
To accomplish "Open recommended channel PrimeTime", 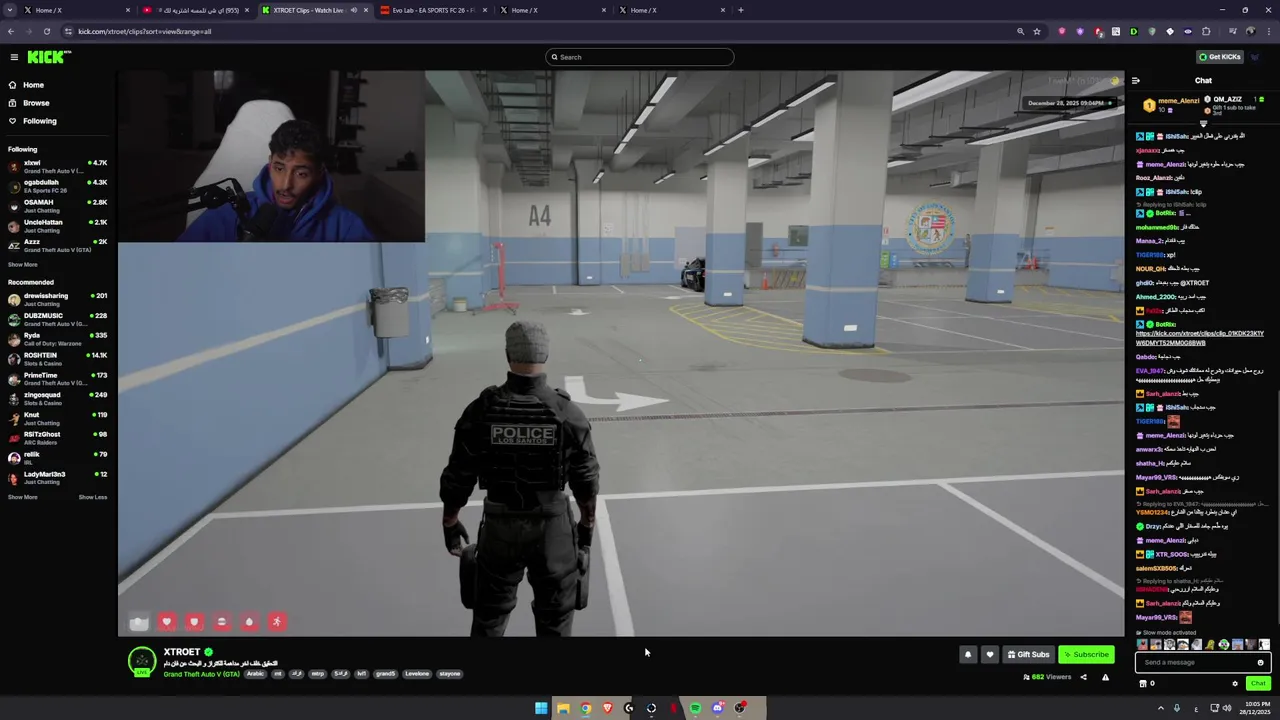I will (58, 379).
